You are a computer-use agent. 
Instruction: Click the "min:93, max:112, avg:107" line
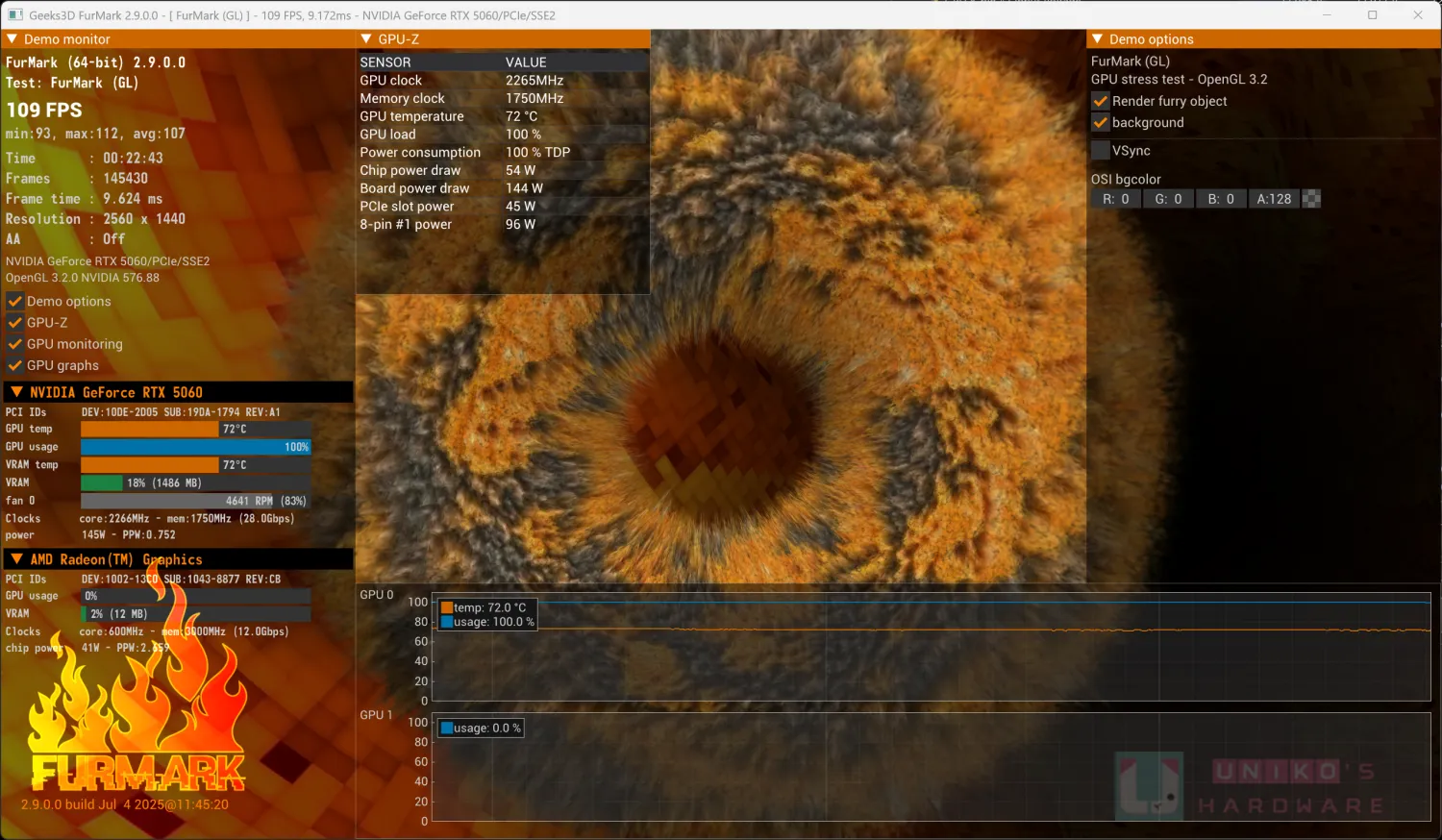click(95, 134)
